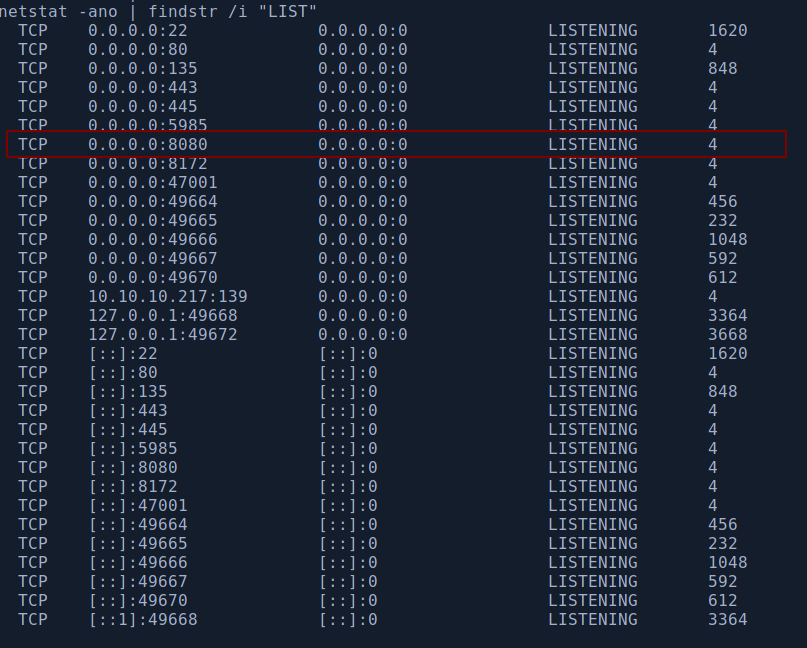The image size is (807, 648).
Task: Click IPv6 address [::]:8172
Action: [133, 487]
